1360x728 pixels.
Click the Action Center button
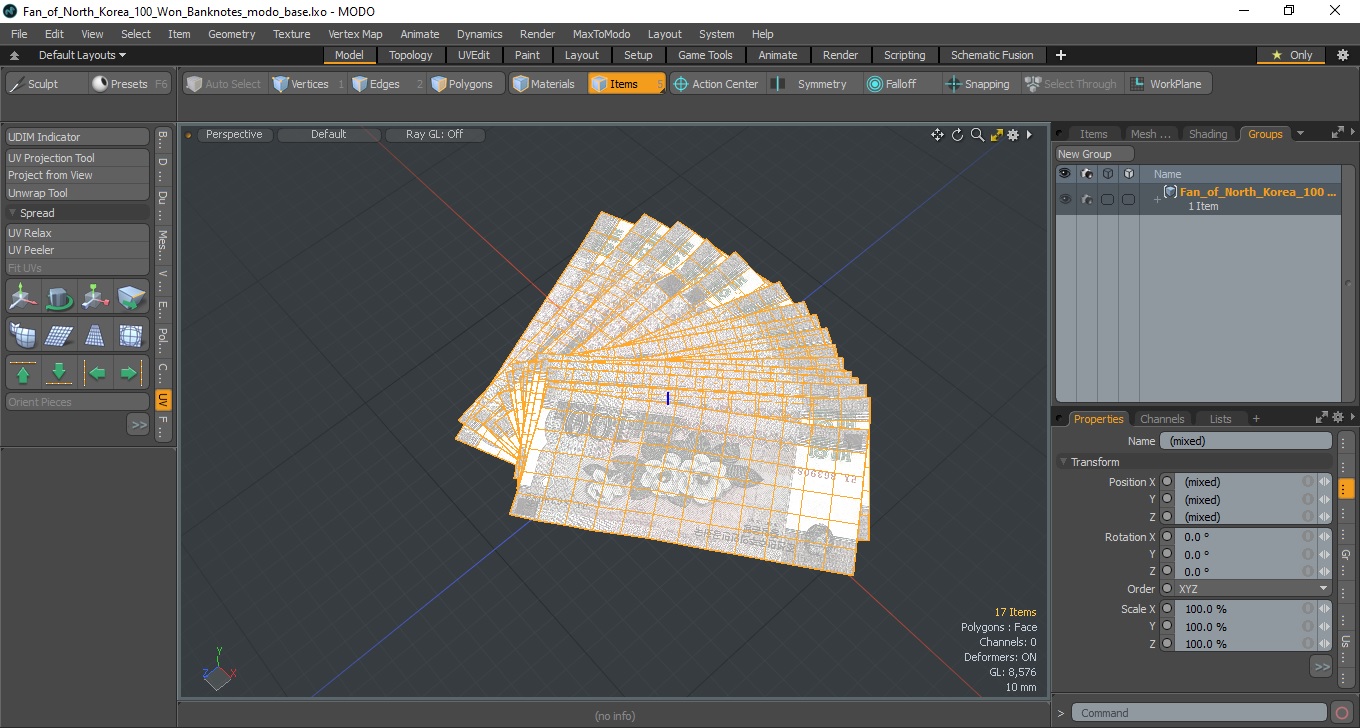717,84
